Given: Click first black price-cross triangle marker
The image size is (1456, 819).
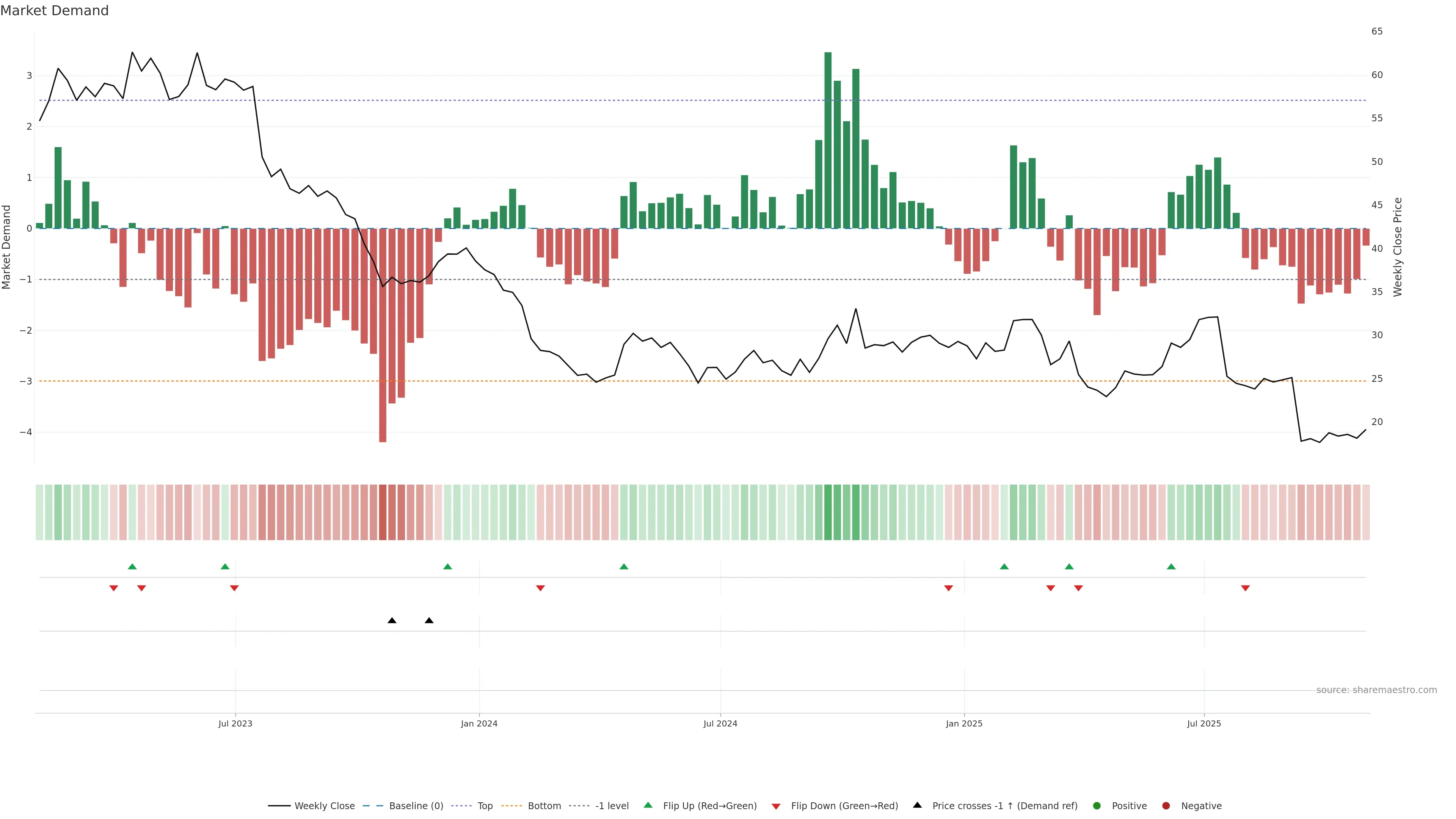Looking at the screenshot, I should pos(392,621).
